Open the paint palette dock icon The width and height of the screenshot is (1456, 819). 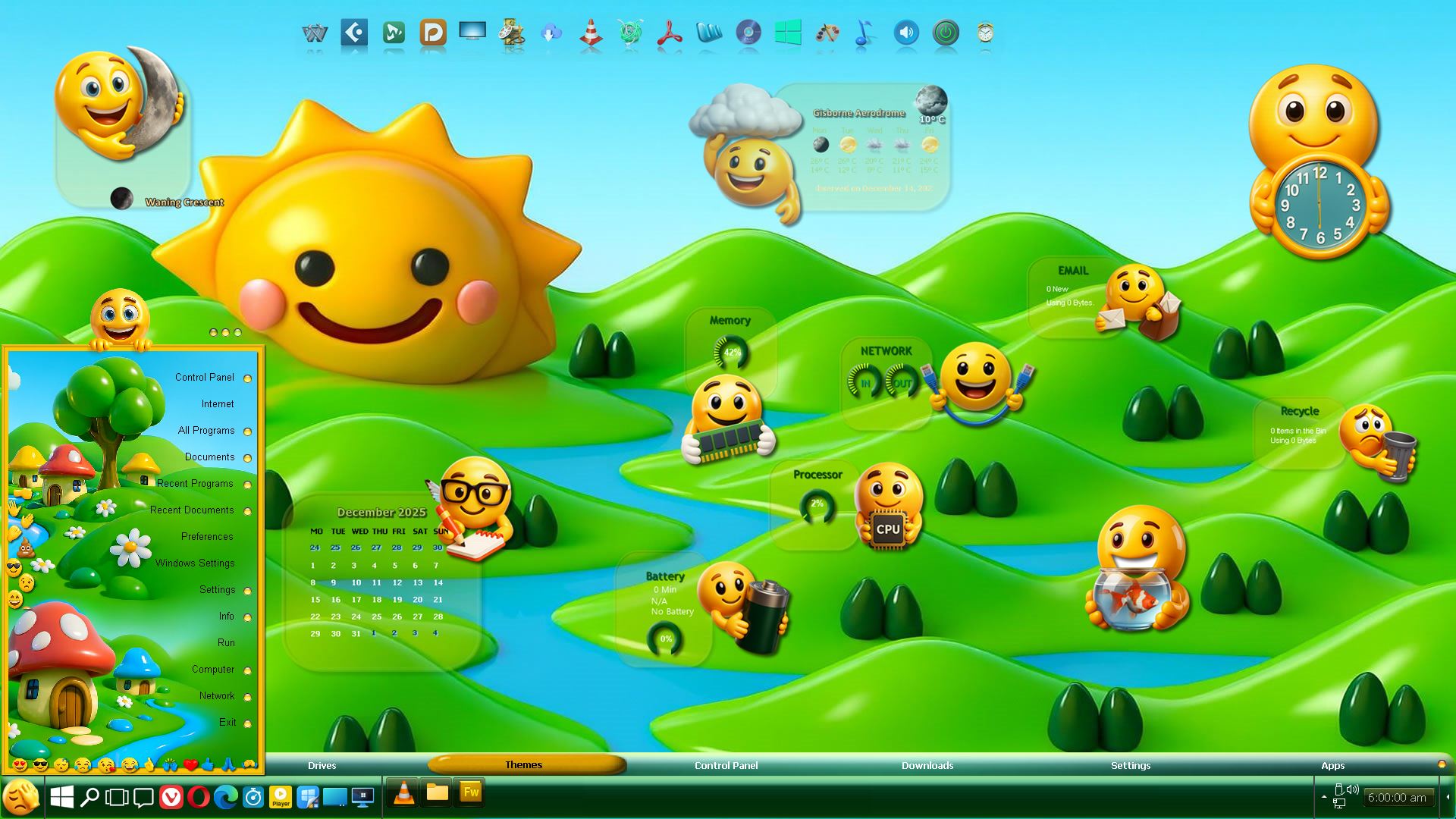pyautogui.click(x=827, y=33)
